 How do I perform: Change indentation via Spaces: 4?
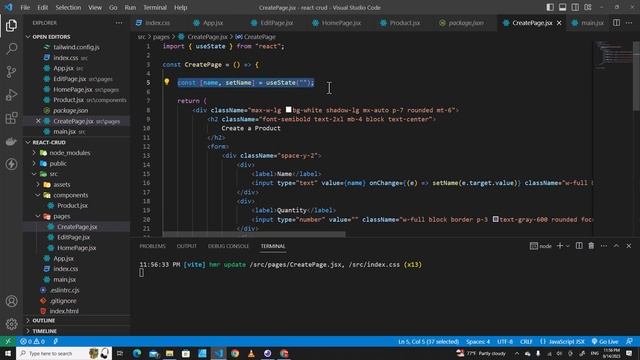pos(478,341)
